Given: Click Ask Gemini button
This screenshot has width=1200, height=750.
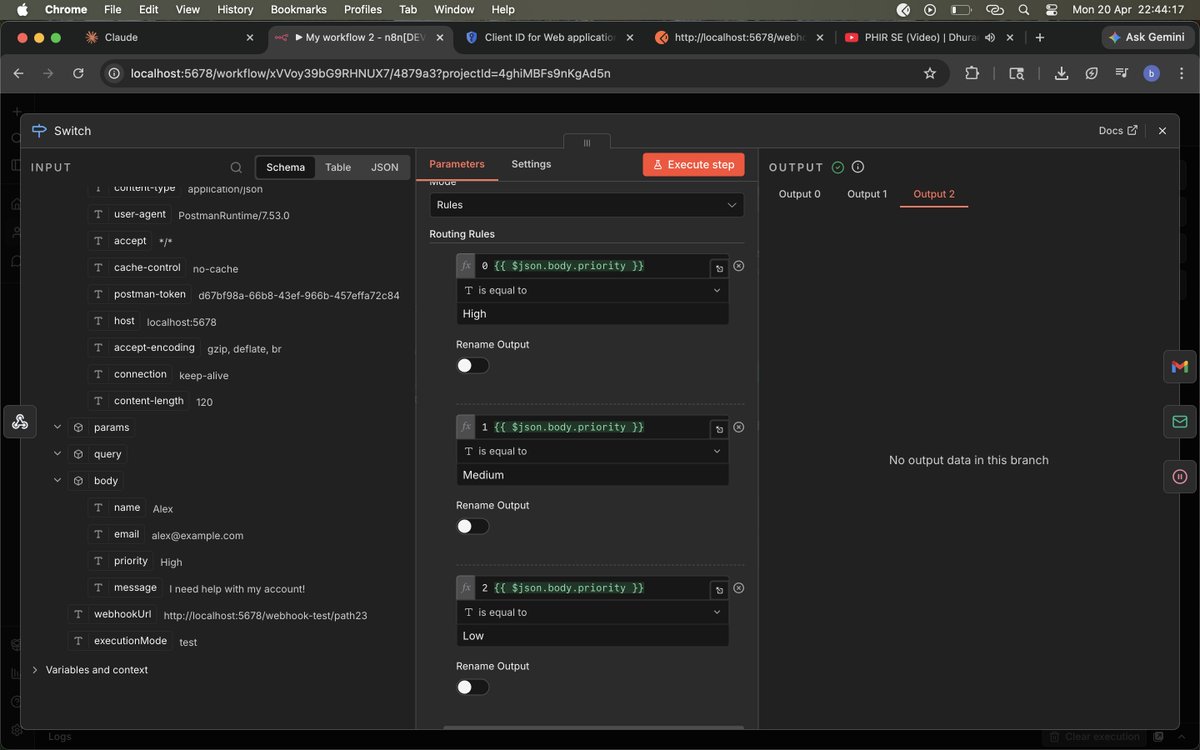Looking at the screenshot, I should (x=1148, y=37).
